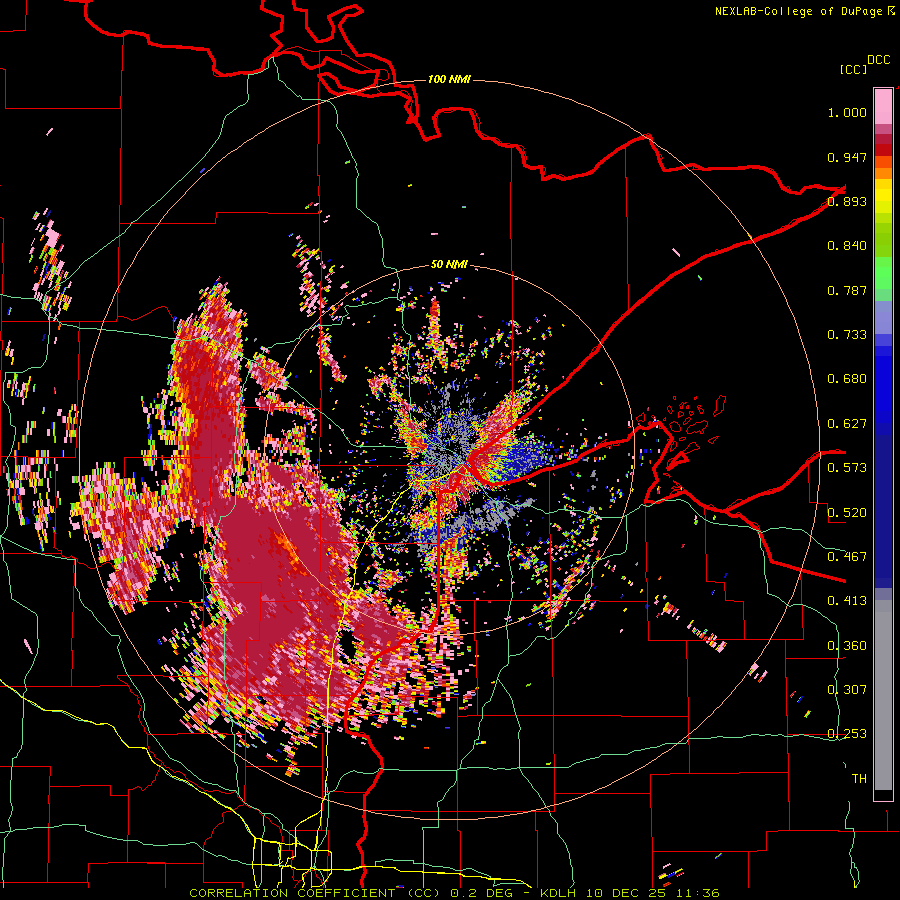This screenshot has height=900, width=900.
Task: Select the DCC product label above the scale
Action: coord(878,60)
